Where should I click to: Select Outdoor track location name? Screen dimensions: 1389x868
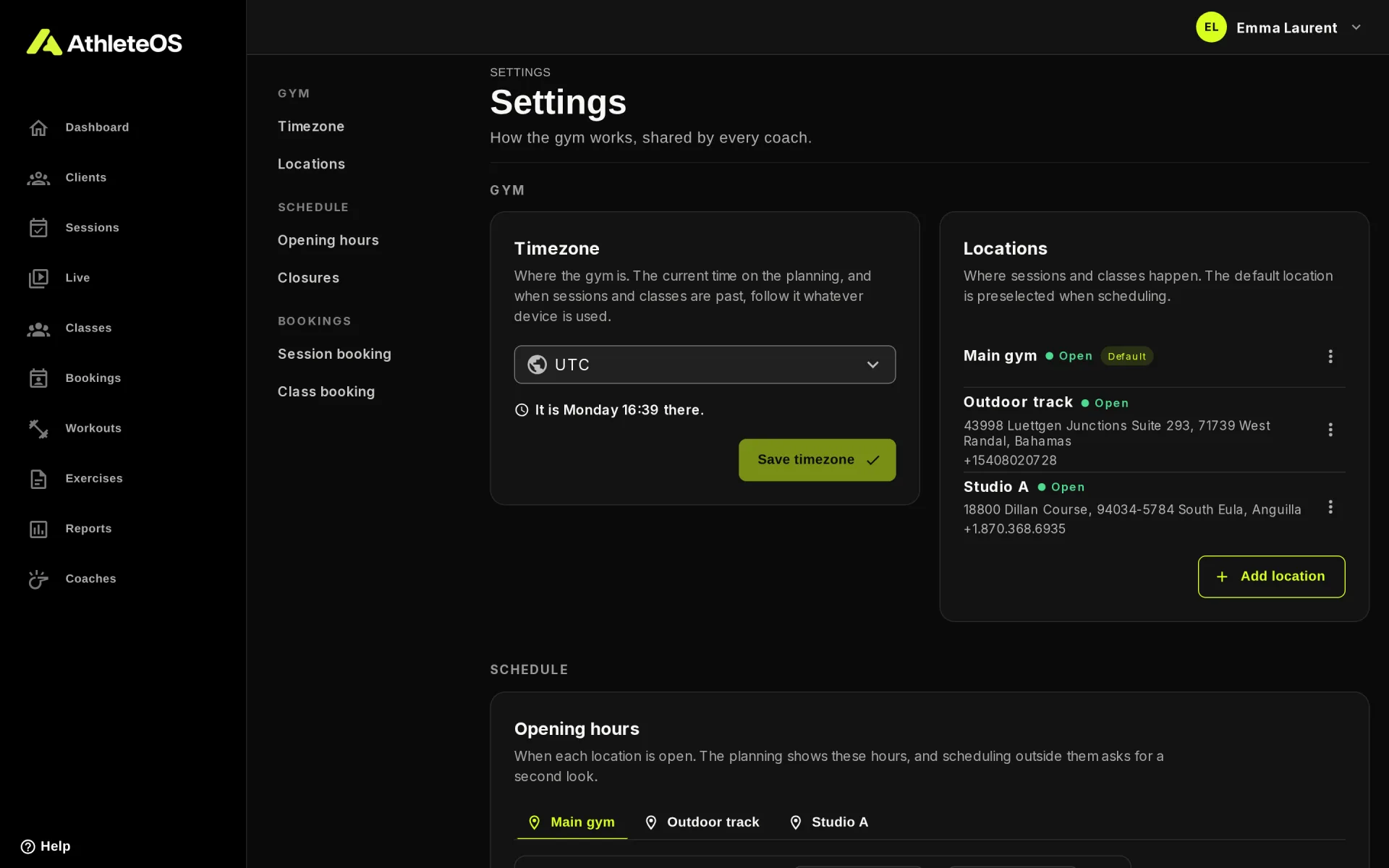1018,402
